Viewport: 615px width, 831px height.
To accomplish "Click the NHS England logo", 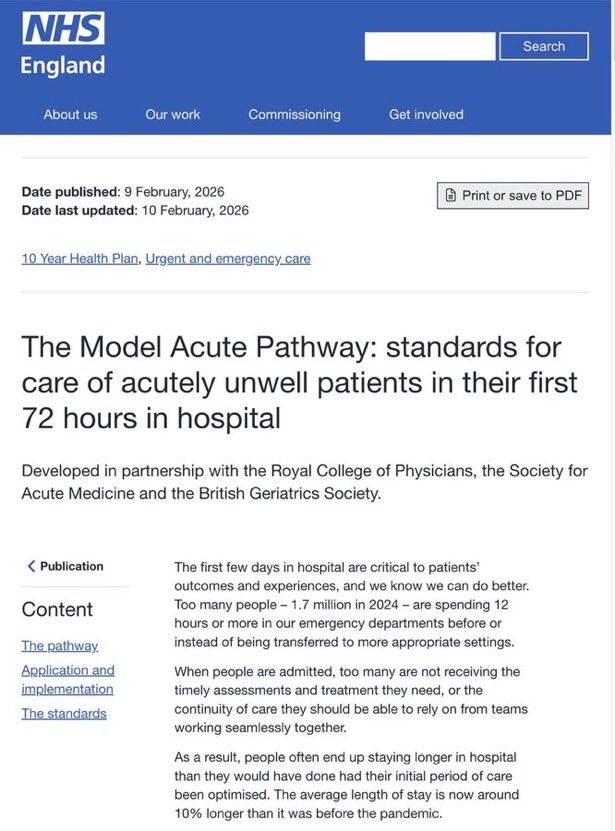I will point(63,45).
